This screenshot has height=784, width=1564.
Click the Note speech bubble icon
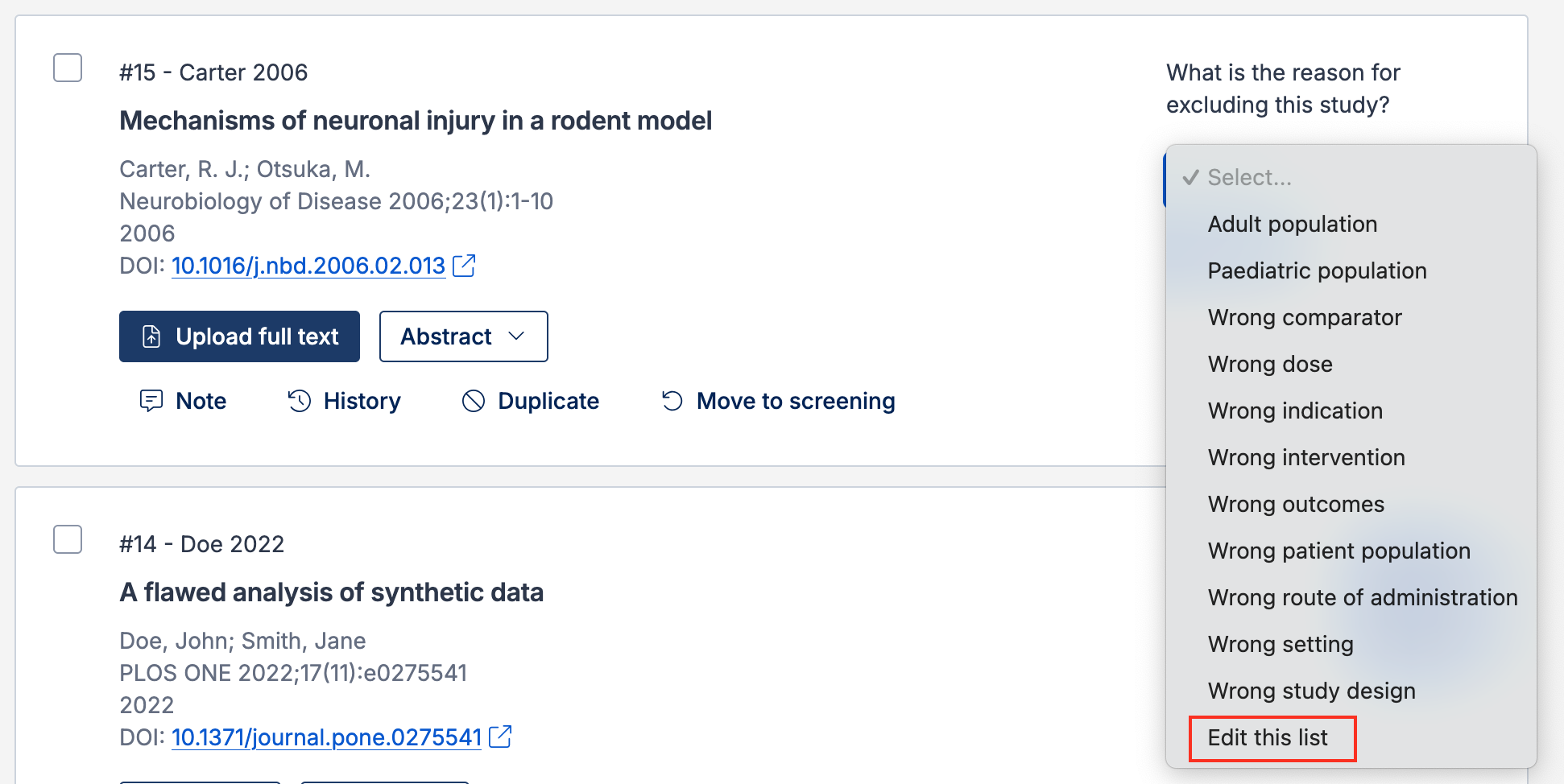(x=151, y=401)
